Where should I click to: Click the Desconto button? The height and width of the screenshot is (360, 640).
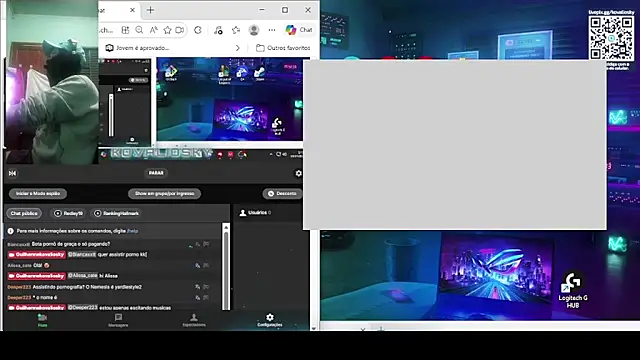282,193
